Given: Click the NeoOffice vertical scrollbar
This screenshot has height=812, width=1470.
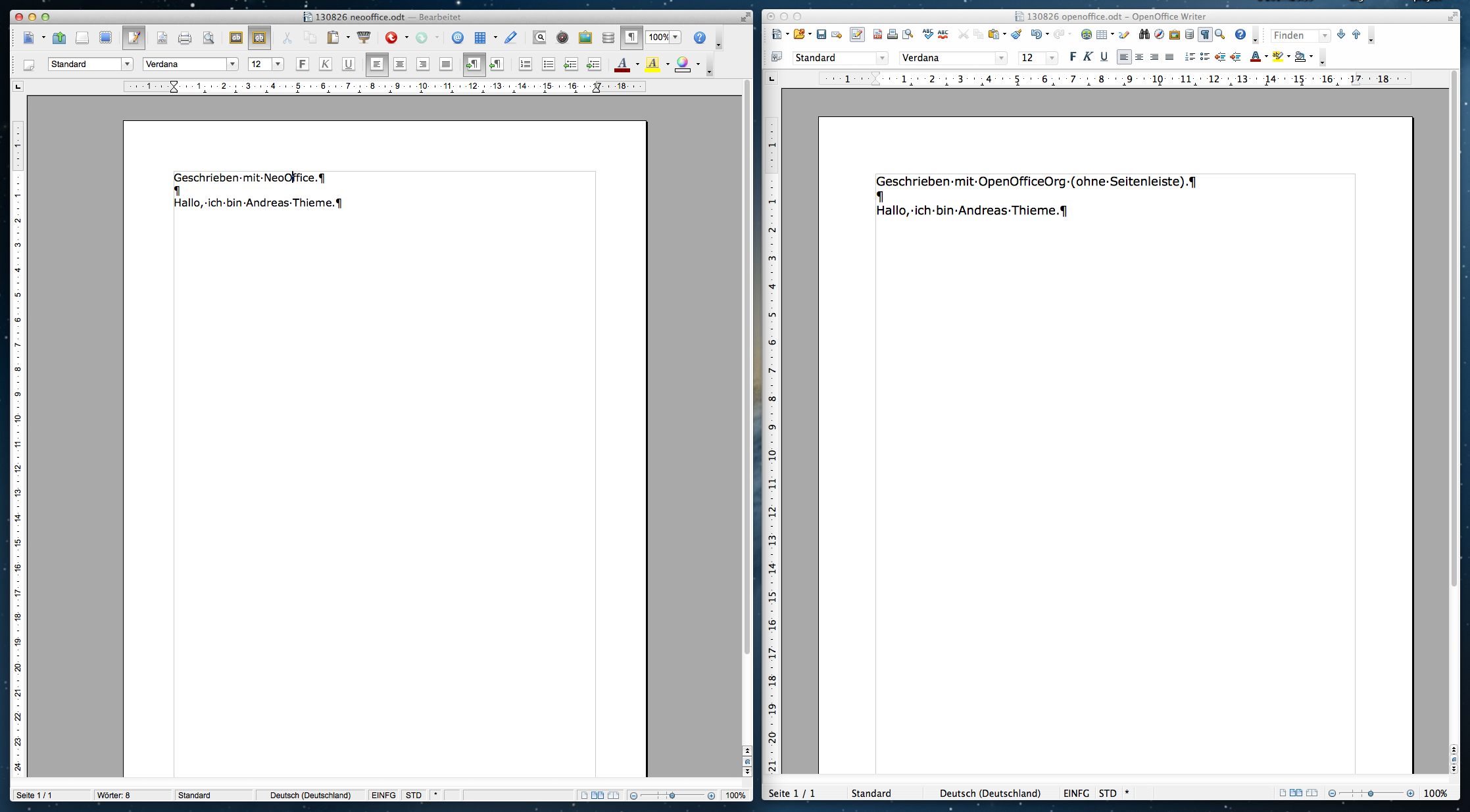Looking at the screenshot, I should coord(747,368).
